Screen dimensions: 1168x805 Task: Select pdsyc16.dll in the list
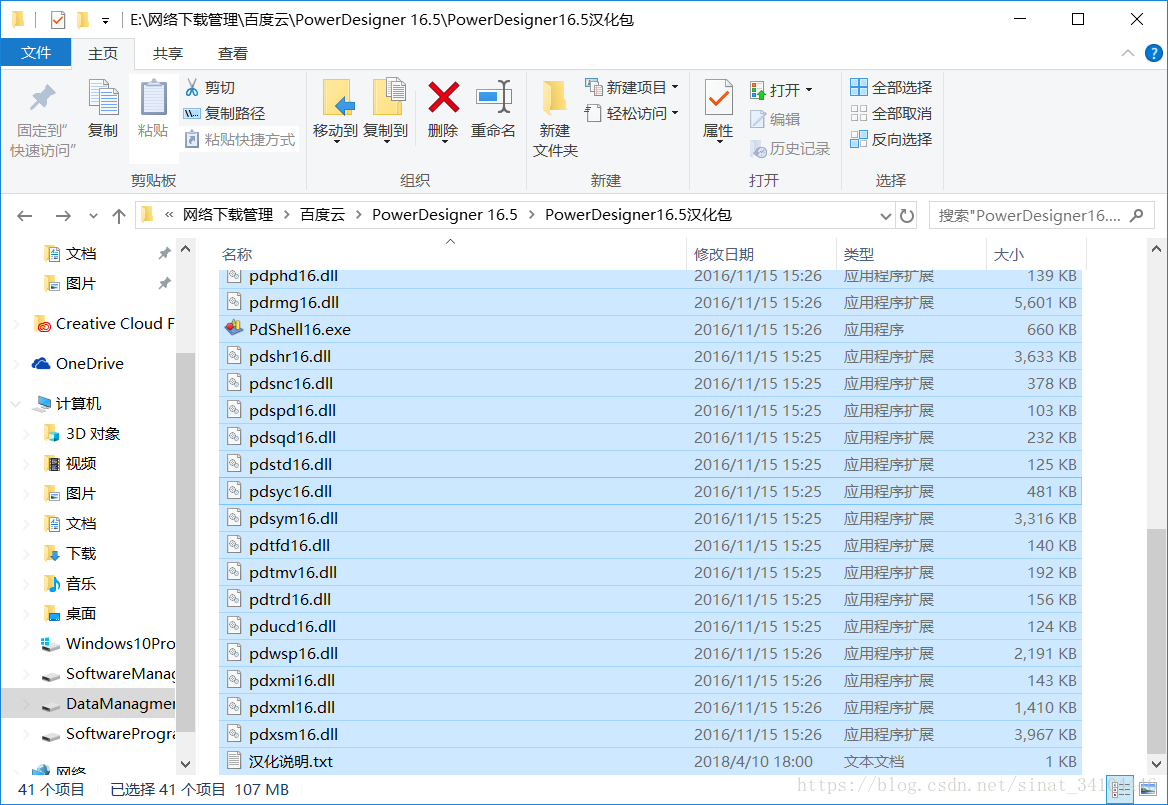[650, 491]
